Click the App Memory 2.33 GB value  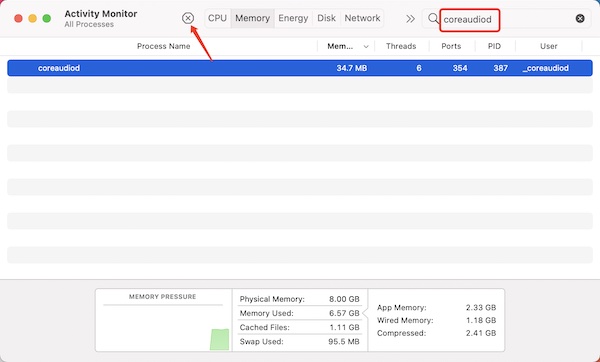481,307
